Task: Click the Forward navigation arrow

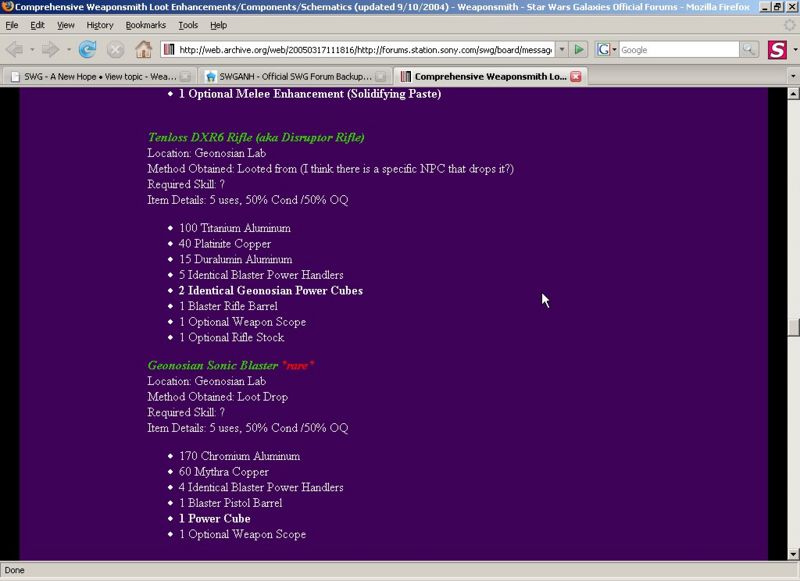Action: (48, 49)
